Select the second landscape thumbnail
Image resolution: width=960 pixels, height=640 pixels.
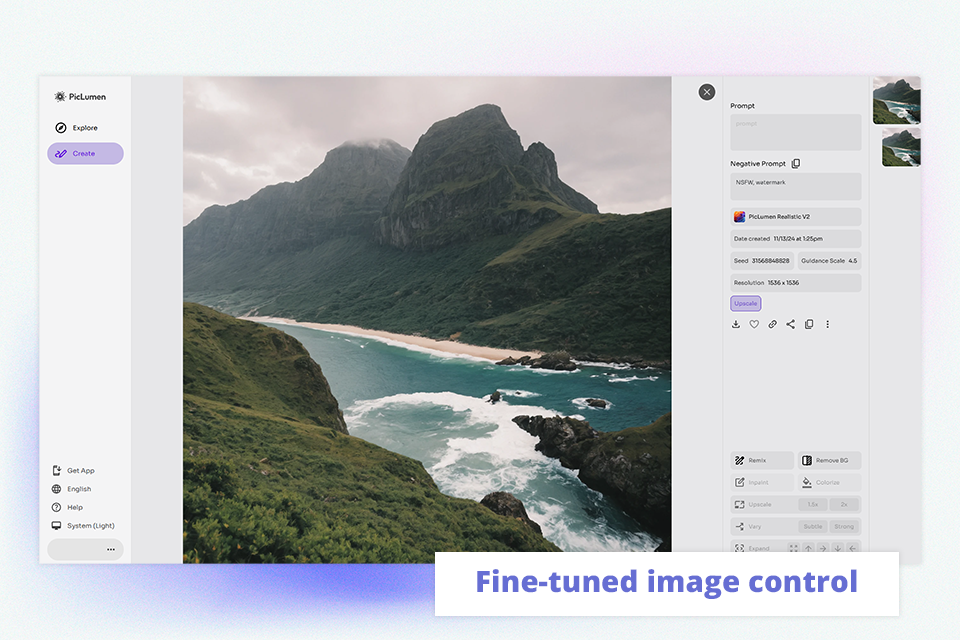coord(901,148)
